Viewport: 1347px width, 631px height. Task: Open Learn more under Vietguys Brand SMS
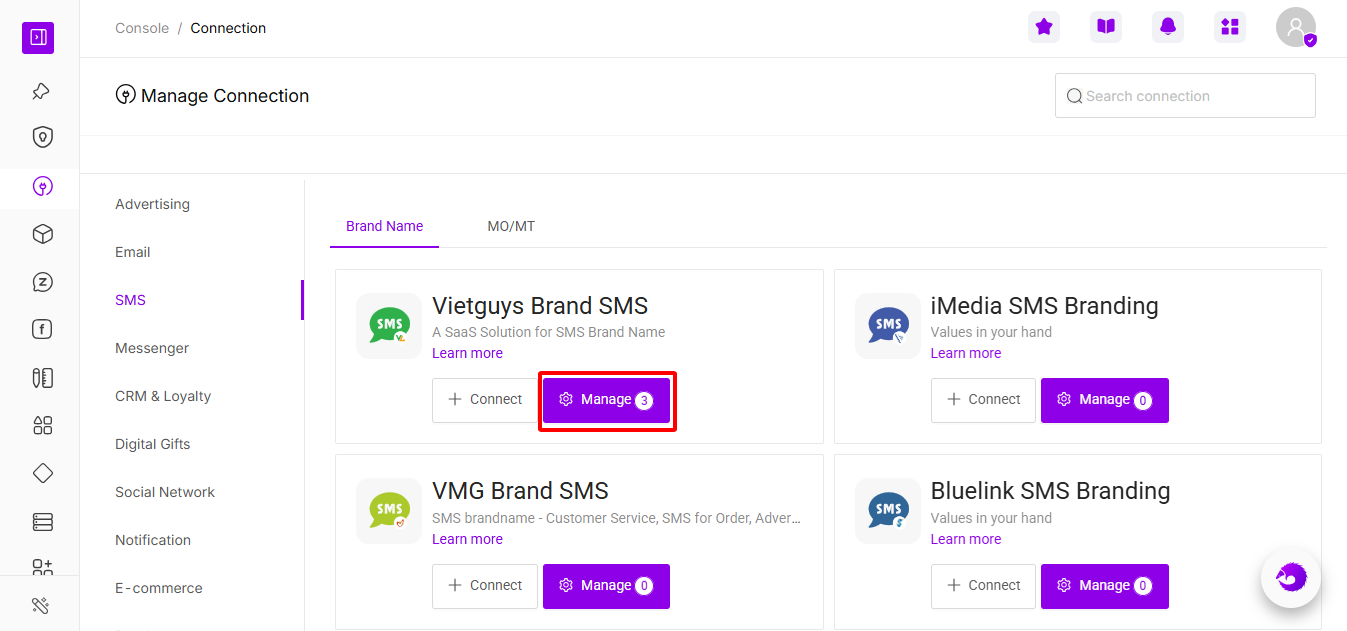pos(467,353)
